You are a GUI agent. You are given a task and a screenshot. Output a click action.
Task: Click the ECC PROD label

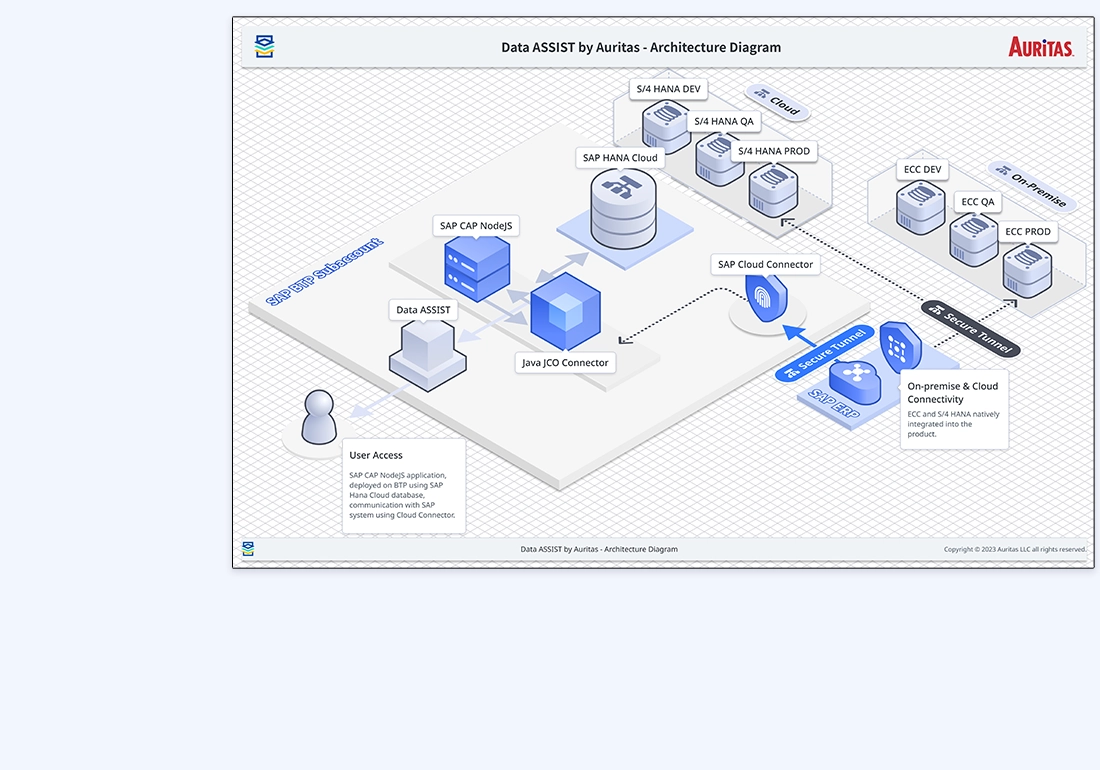pos(1028,231)
